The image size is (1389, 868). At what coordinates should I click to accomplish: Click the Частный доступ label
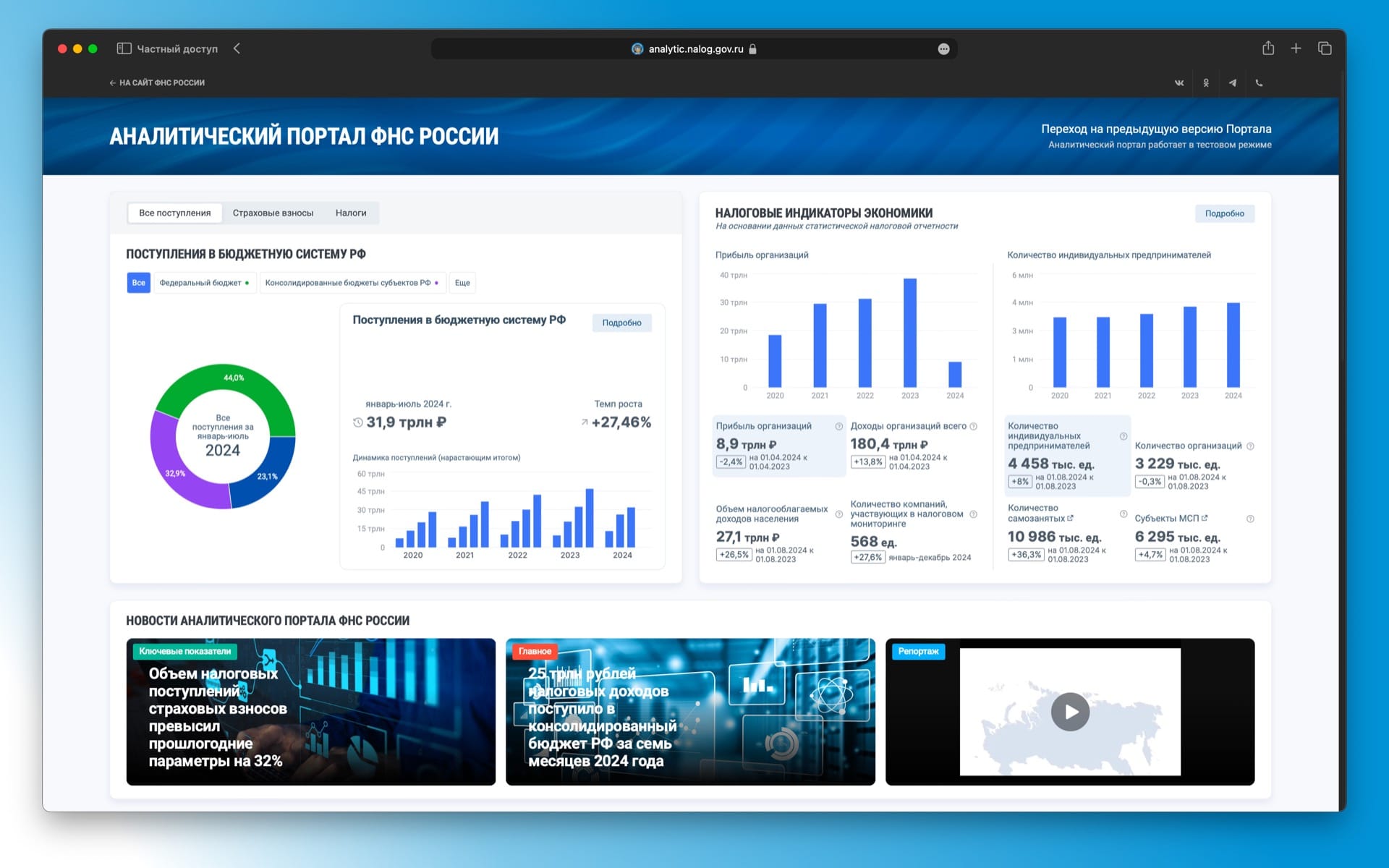pos(177,48)
